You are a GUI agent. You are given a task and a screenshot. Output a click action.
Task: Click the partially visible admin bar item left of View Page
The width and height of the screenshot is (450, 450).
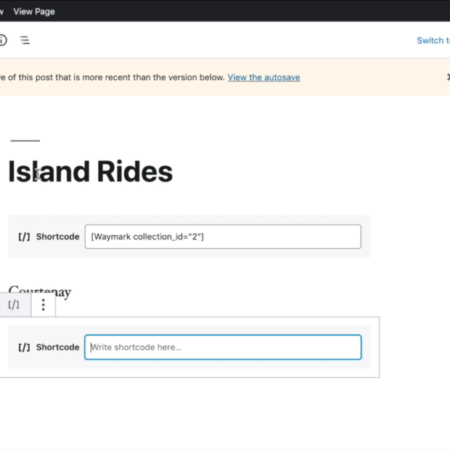pos(1,12)
